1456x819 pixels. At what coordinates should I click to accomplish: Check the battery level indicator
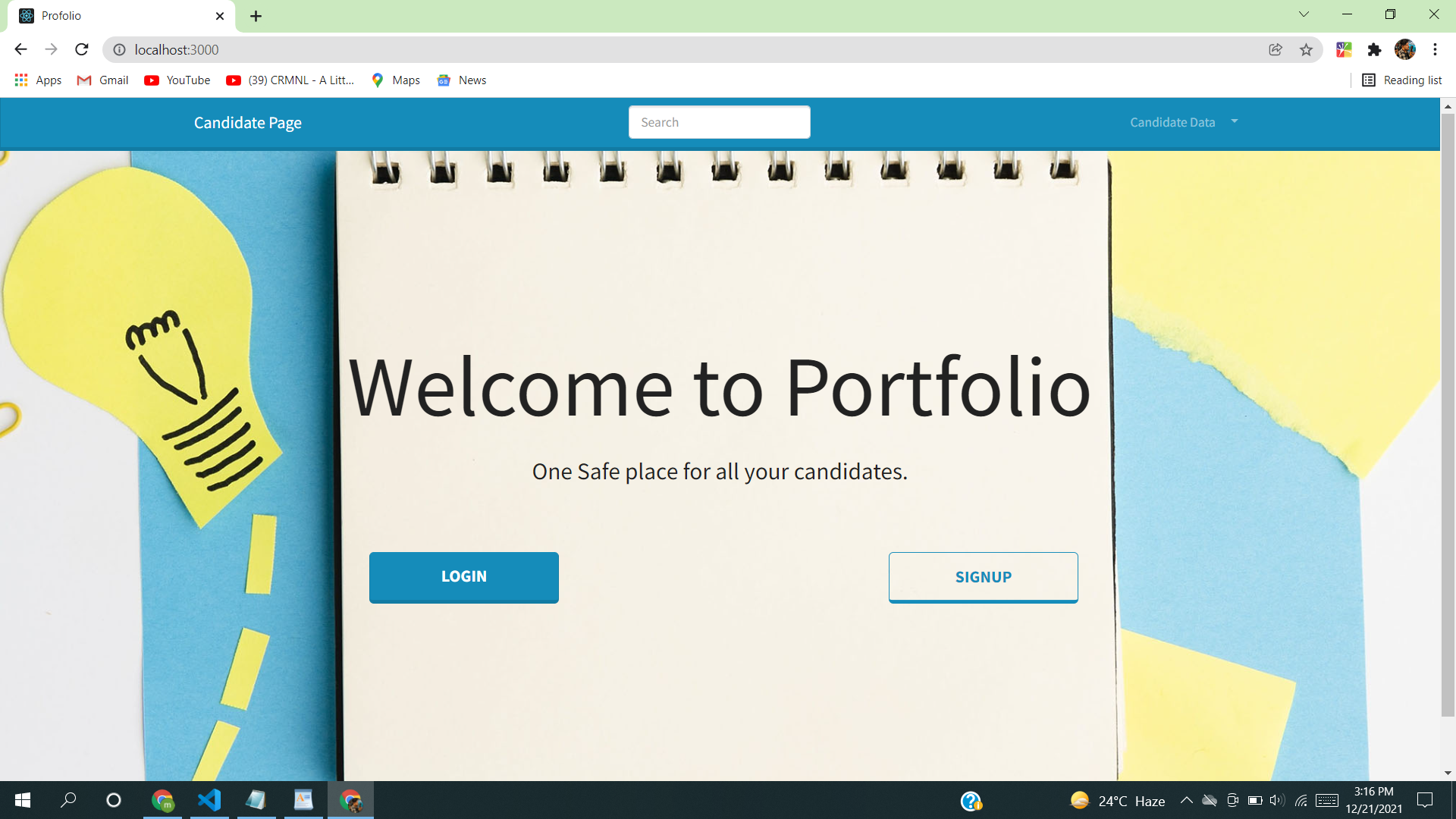(x=1254, y=800)
